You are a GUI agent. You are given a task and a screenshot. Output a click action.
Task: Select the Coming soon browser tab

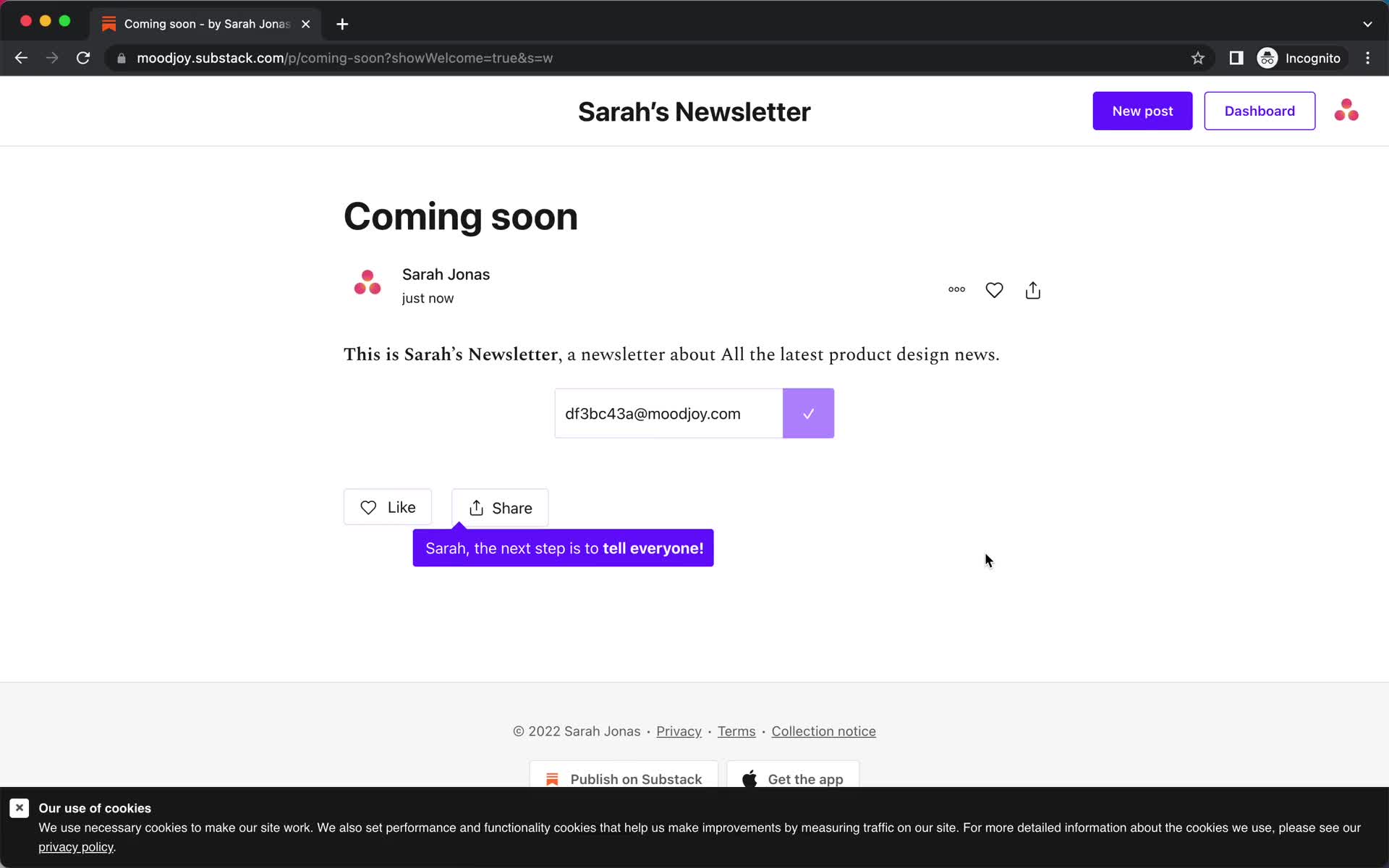coord(205,24)
